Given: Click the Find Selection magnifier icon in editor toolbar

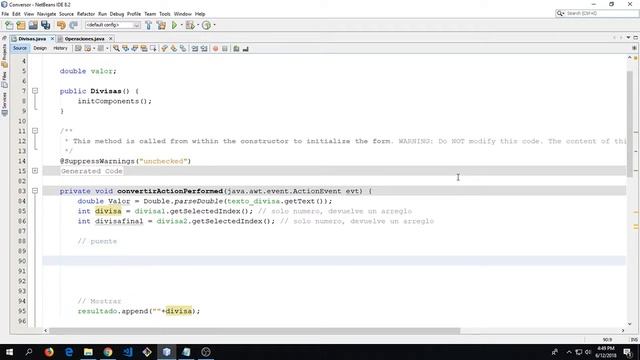Looking at the screenshot, I should pos(116,49).
